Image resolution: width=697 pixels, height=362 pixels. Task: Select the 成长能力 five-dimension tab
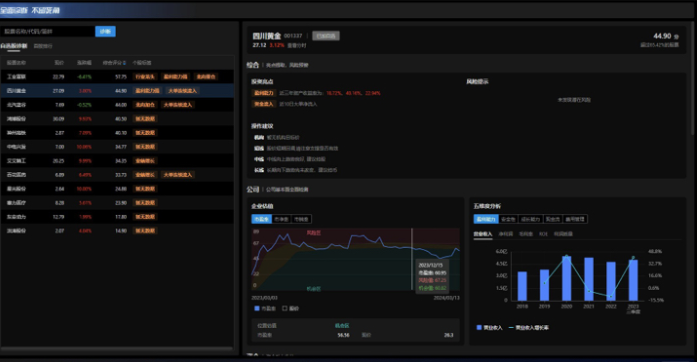click(x=530, y=219)
